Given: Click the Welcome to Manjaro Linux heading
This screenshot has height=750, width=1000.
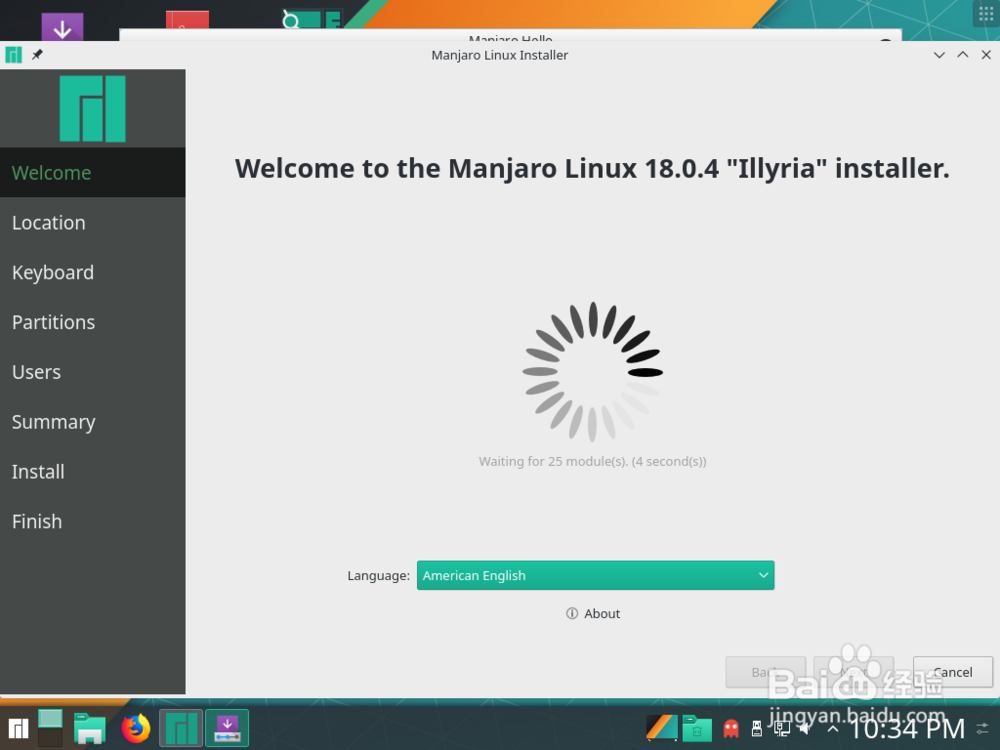Looking at the screenshot, I should pos(592,168).
